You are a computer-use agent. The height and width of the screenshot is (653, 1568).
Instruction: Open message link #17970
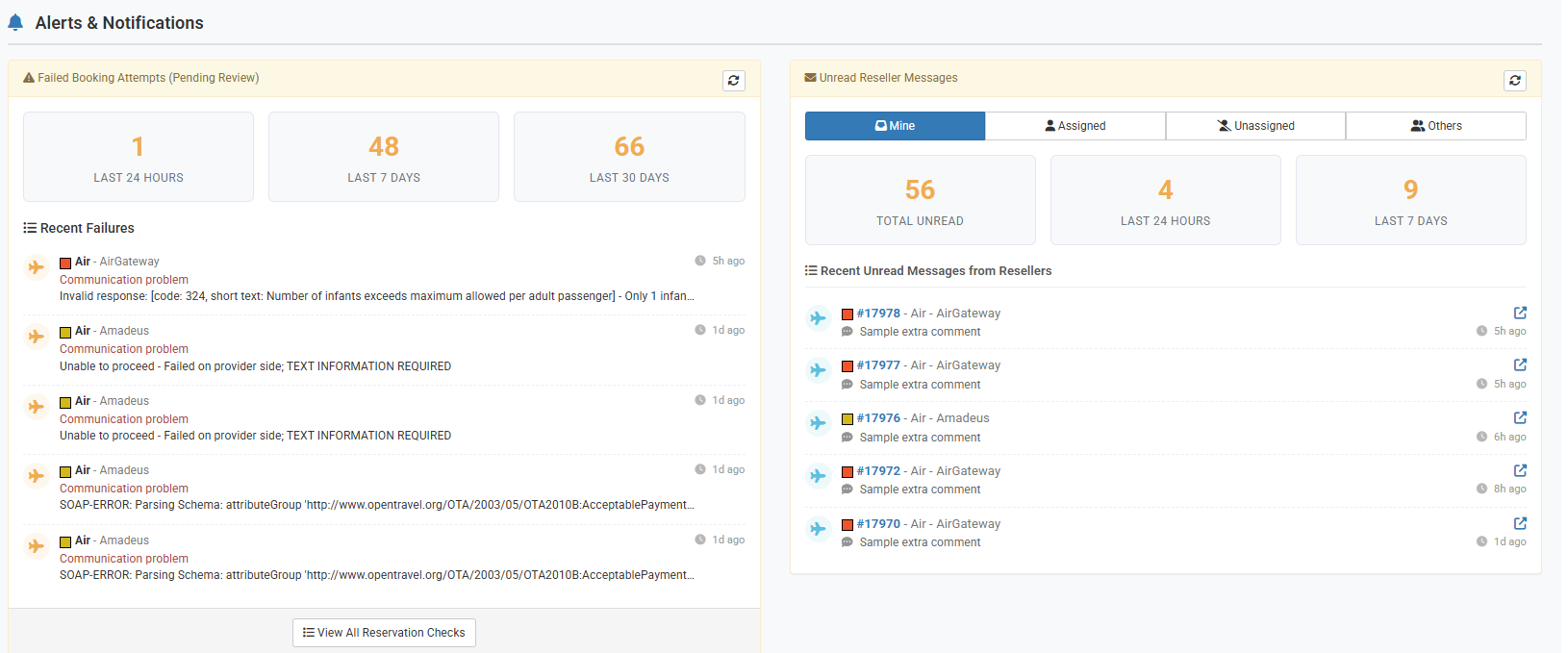tap(878, 524)
